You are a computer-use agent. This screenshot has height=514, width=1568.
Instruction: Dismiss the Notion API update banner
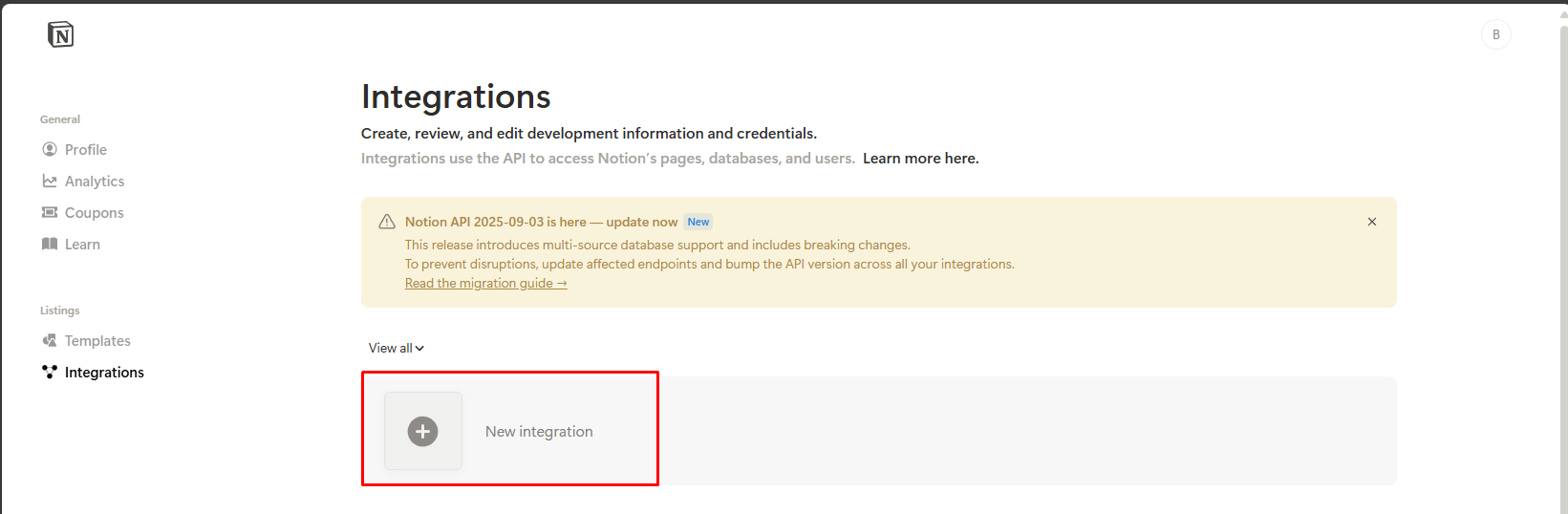(x=1372, y=222)
